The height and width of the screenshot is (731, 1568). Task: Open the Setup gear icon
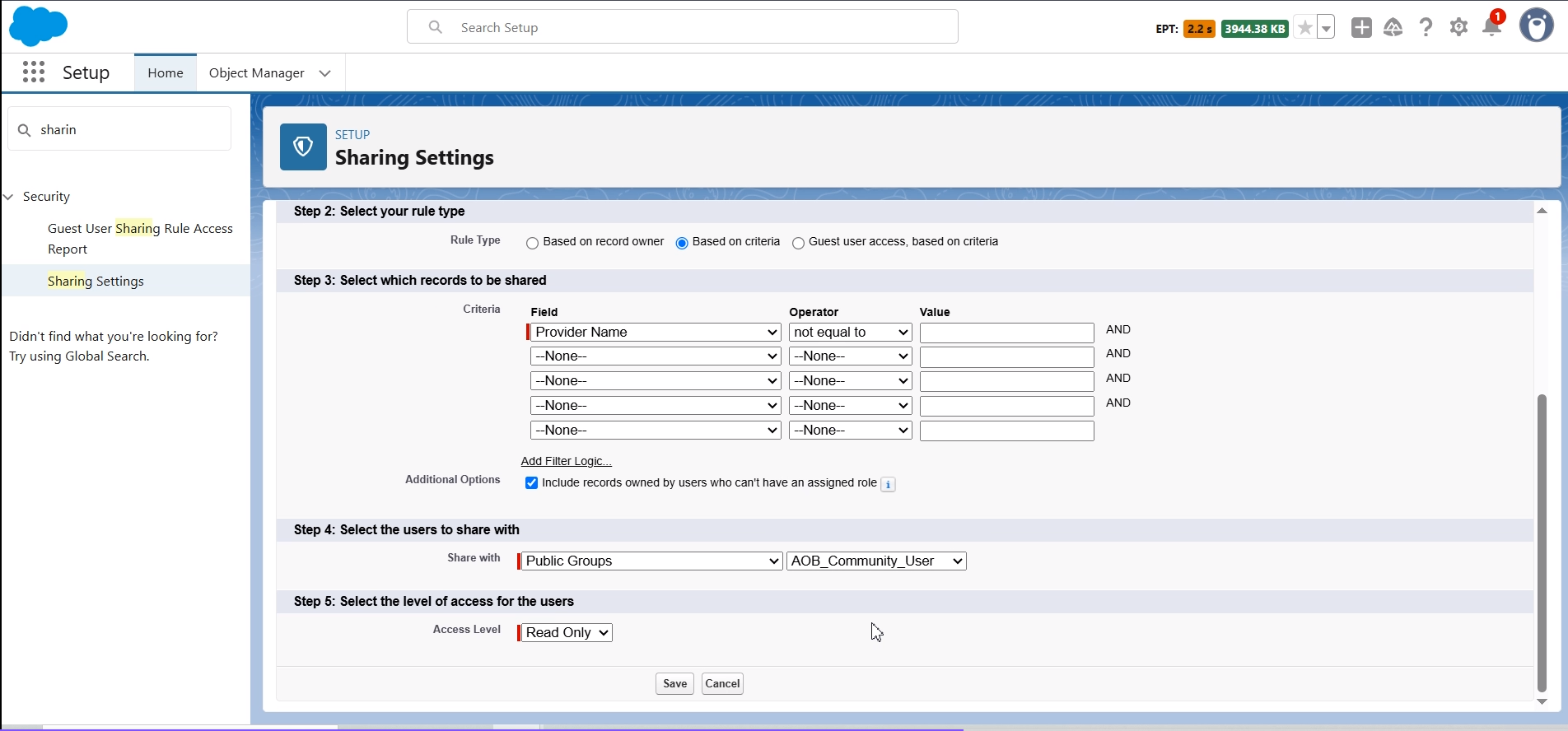click(1458, 28)
